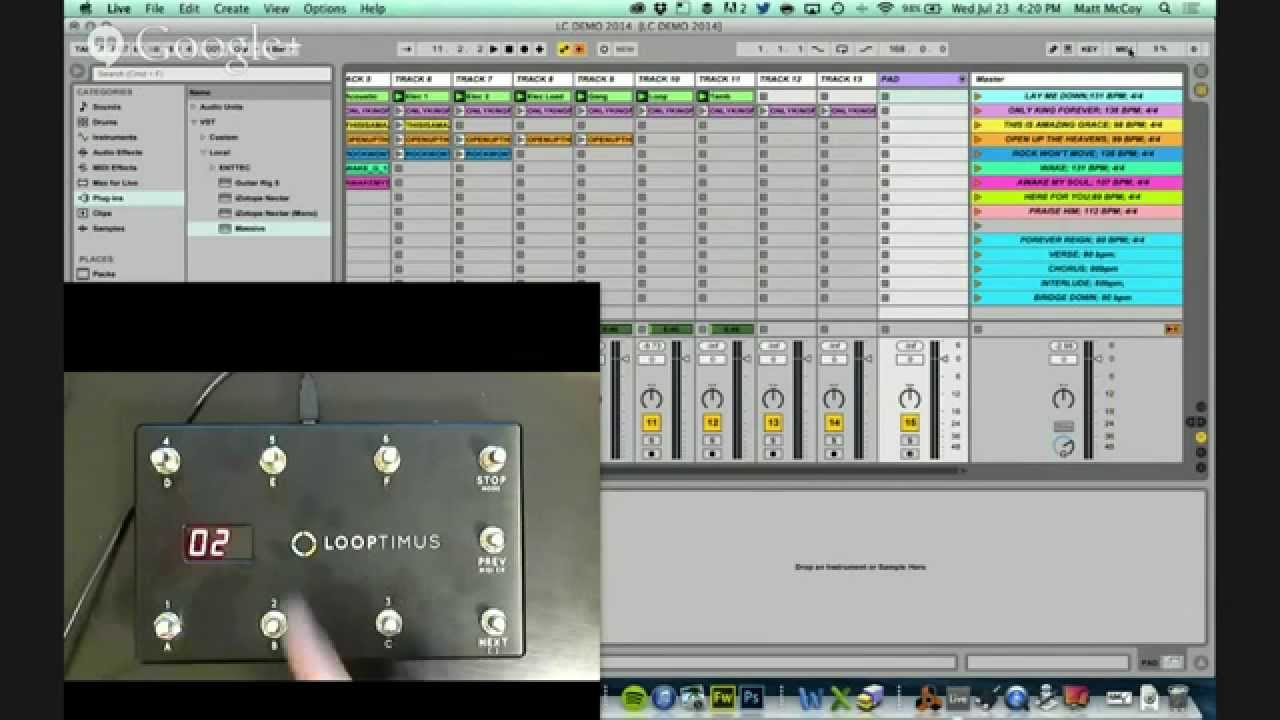Enable the Draw Mode pencil icon
Screen dimensions: 1280x720
click(x=1053, y=49)
